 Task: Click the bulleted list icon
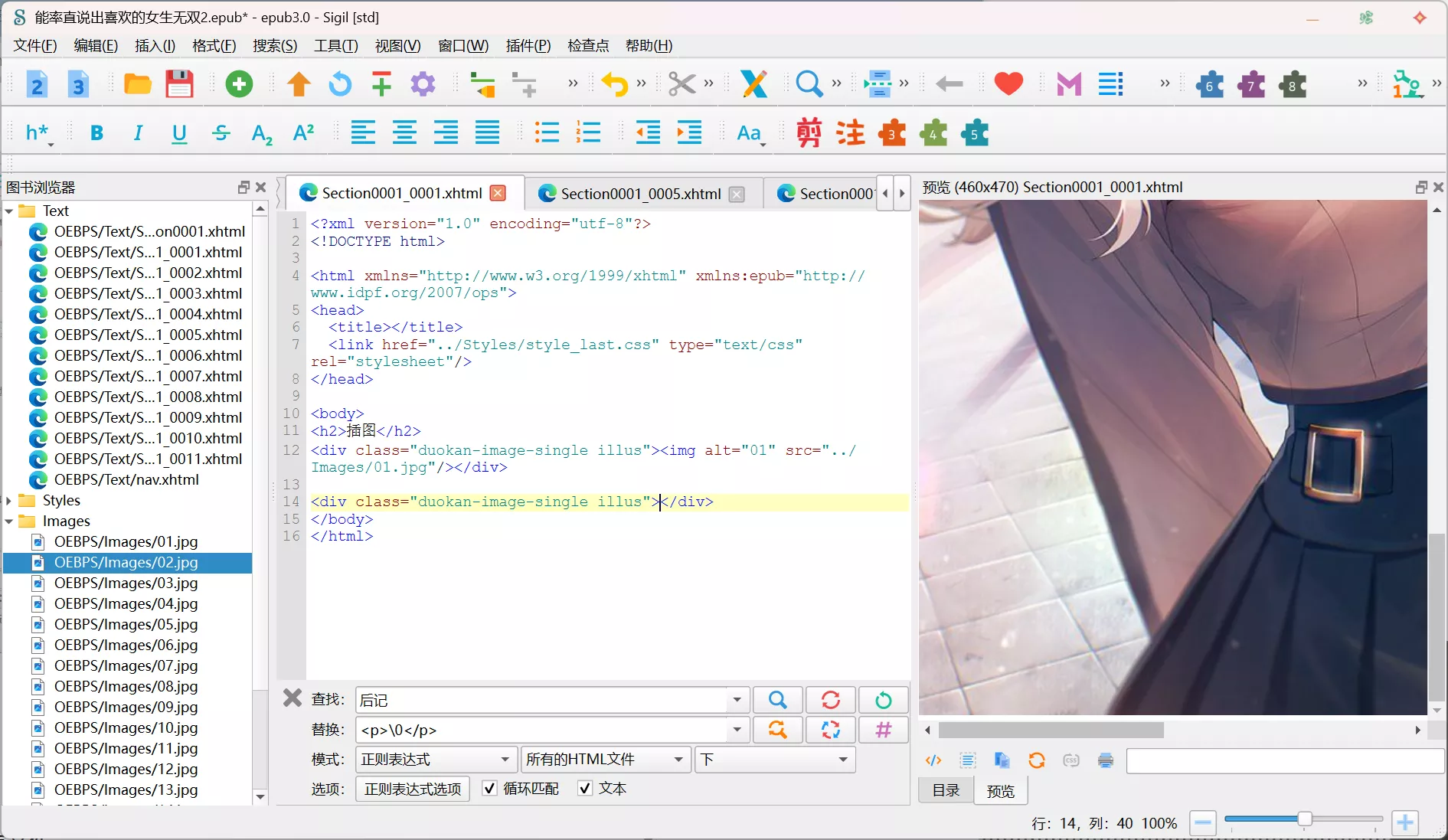click(x=547, y=133)
